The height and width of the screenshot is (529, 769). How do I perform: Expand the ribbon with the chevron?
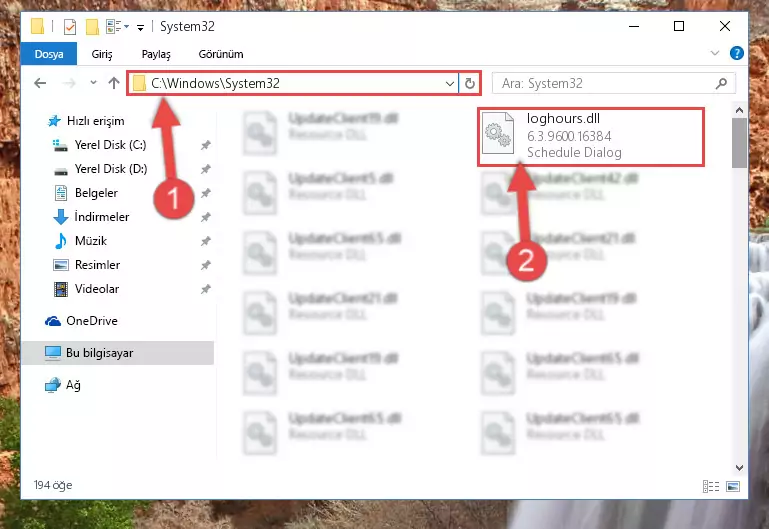pos(715,53)
